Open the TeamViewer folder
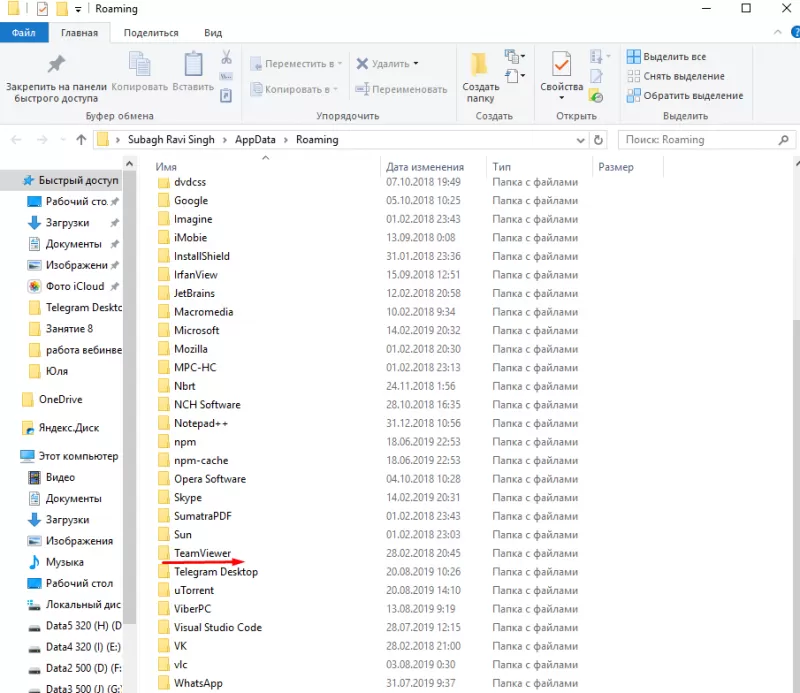 click(203, 552)
